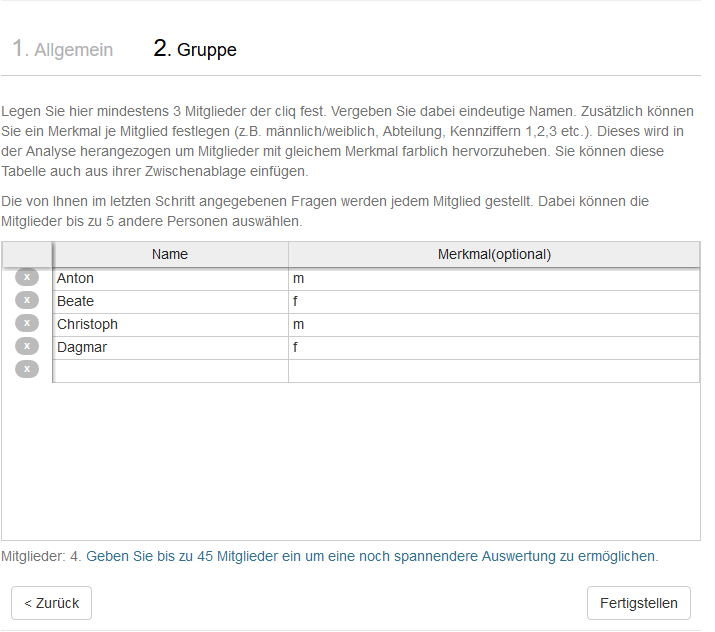Image resolution: width=715 pixels, height=632 pixels.
Task: Click the empty Merkmal cell in the last row
Action: click(494, 371)
